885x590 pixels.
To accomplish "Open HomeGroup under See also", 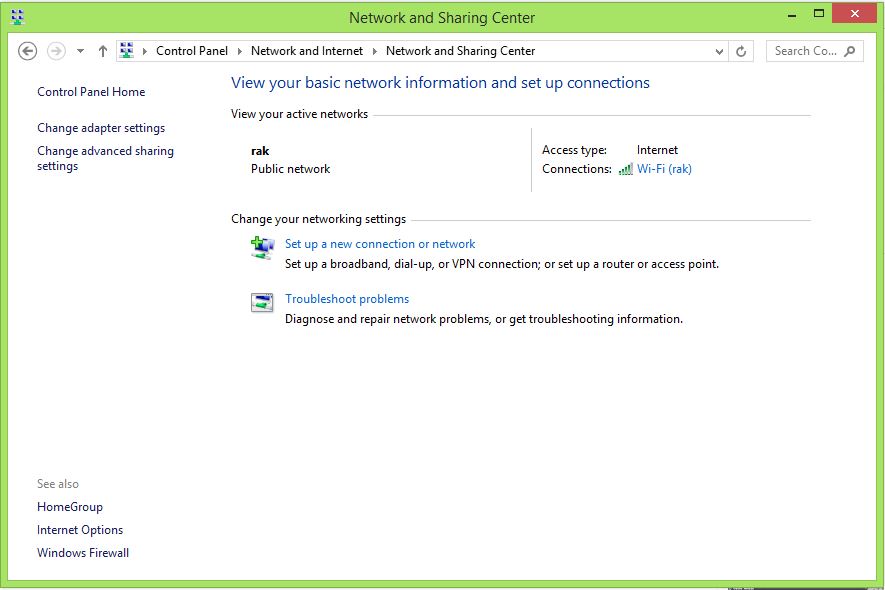I will [70, 507].
